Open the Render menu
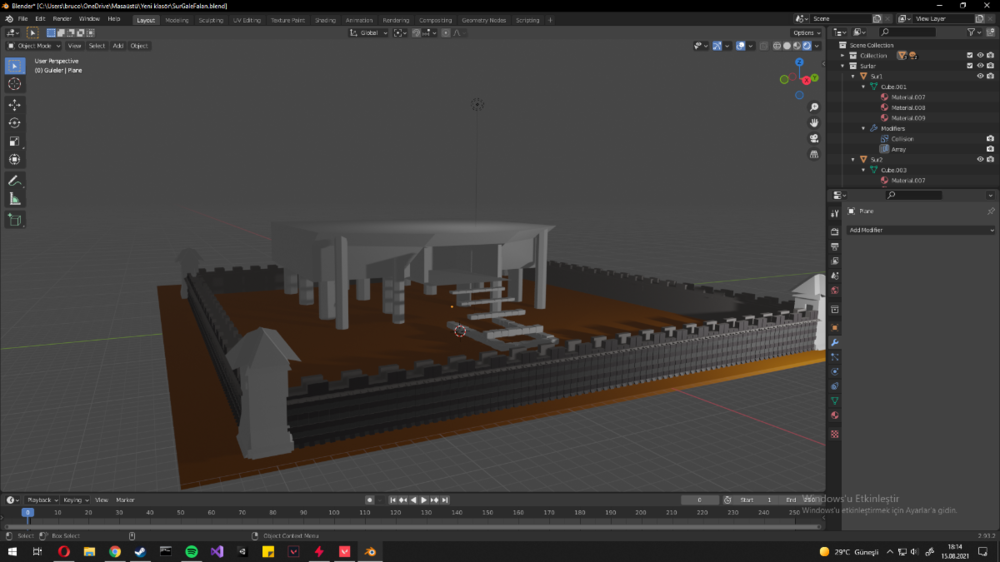This screenshot has height=562, width=1000. click(62, 19)
